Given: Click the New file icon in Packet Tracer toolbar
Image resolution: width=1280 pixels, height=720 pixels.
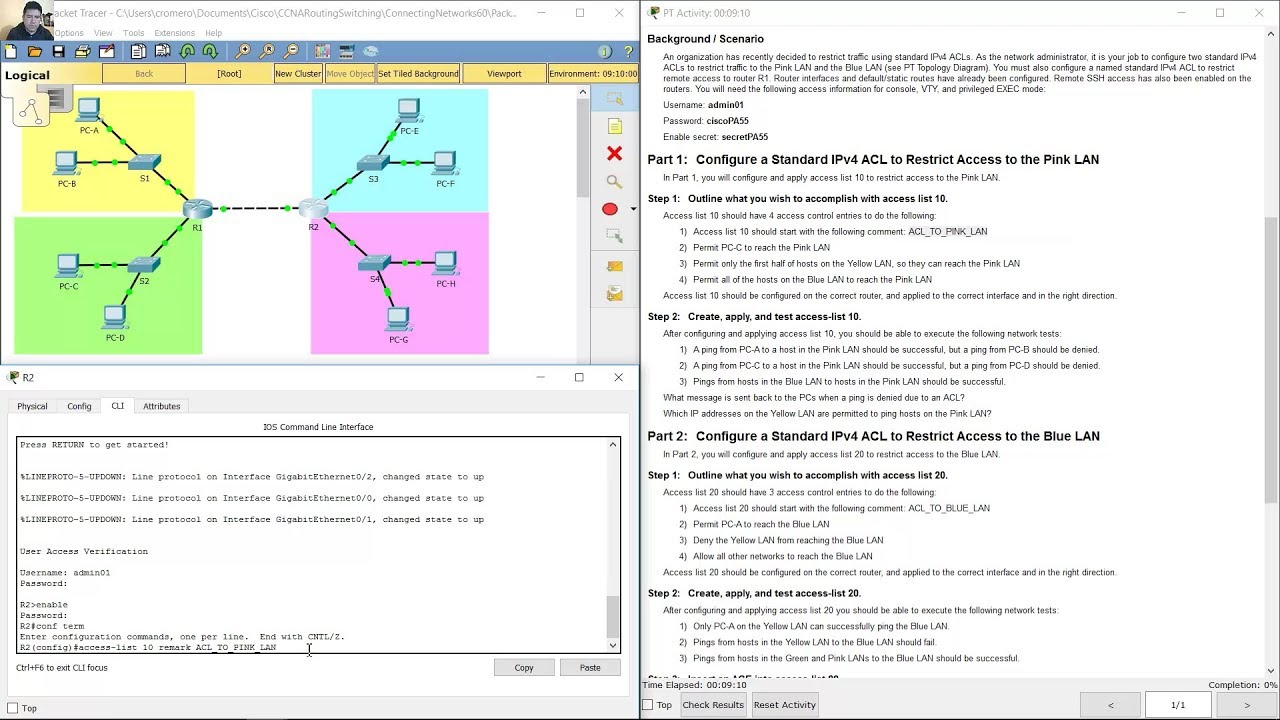Looking at the screenshot, I should coord(11,51).
